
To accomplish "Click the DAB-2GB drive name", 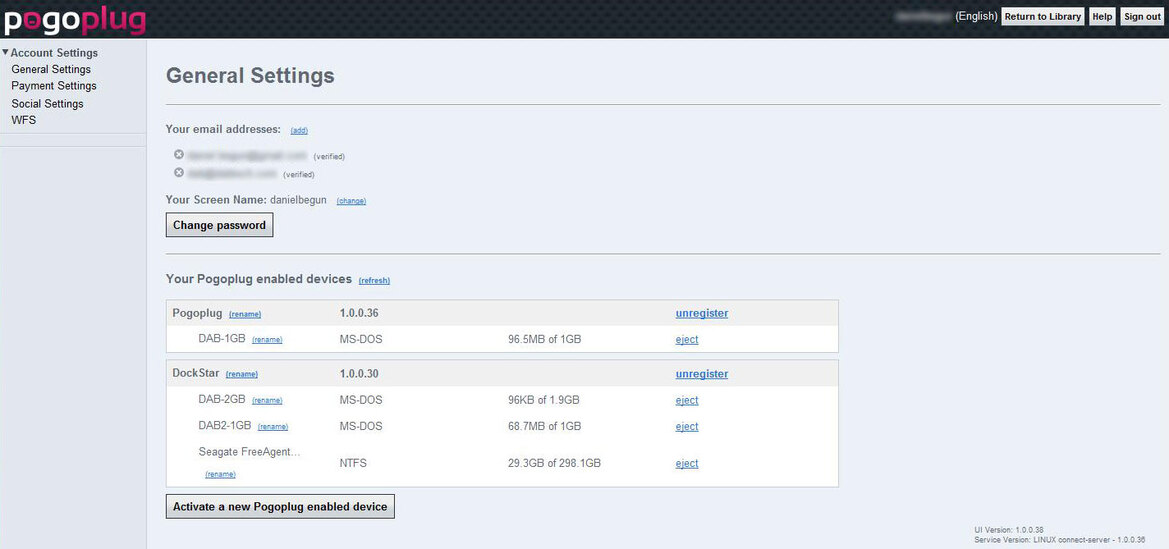I will coord(222,399).
